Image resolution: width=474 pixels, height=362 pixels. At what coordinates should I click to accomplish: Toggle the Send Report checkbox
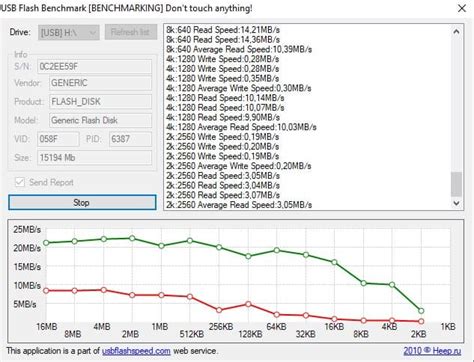20,182
